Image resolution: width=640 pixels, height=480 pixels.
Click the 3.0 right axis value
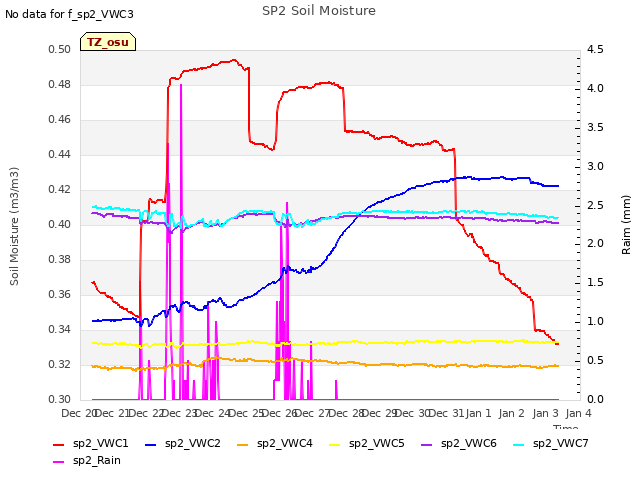click(595, 167)
